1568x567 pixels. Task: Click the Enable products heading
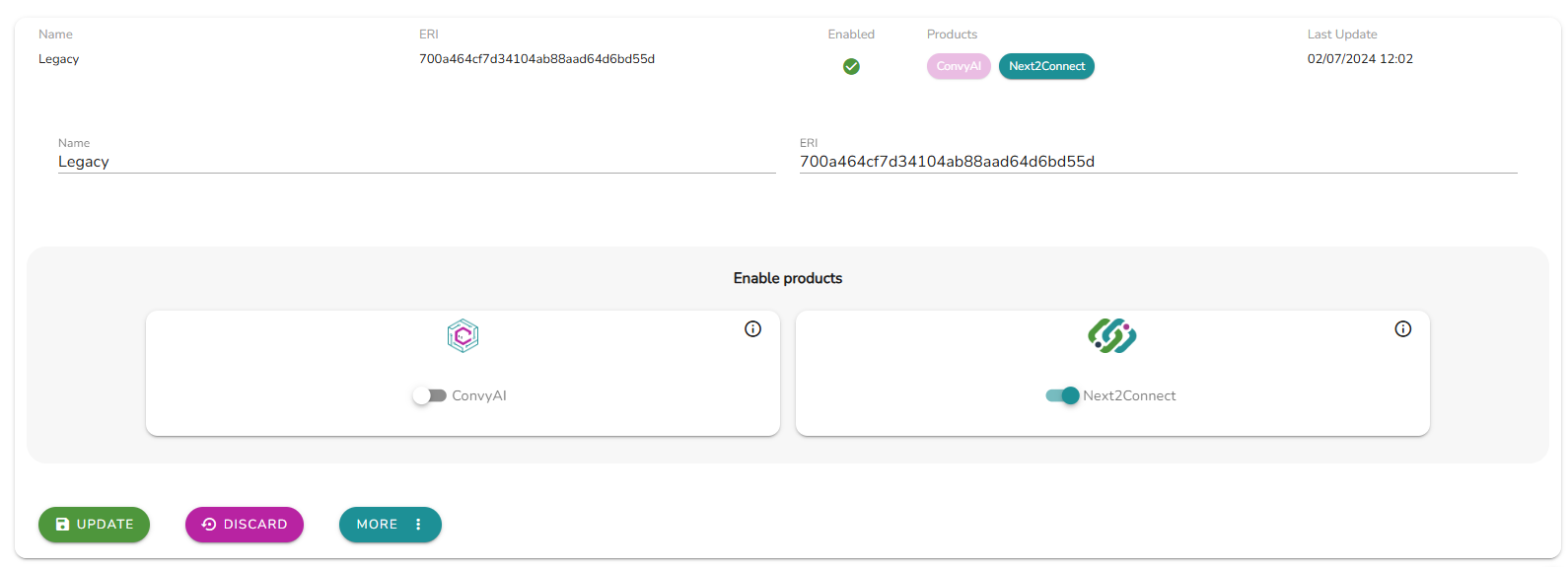click(x=788, y=278)
